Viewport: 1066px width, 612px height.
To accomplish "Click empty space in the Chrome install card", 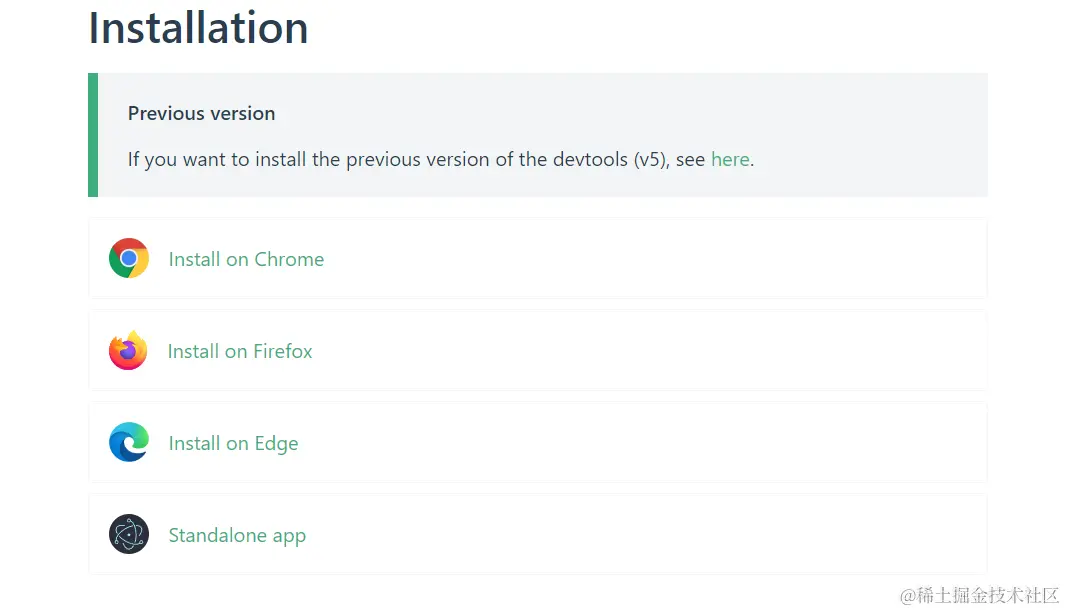I will [650, 258].
